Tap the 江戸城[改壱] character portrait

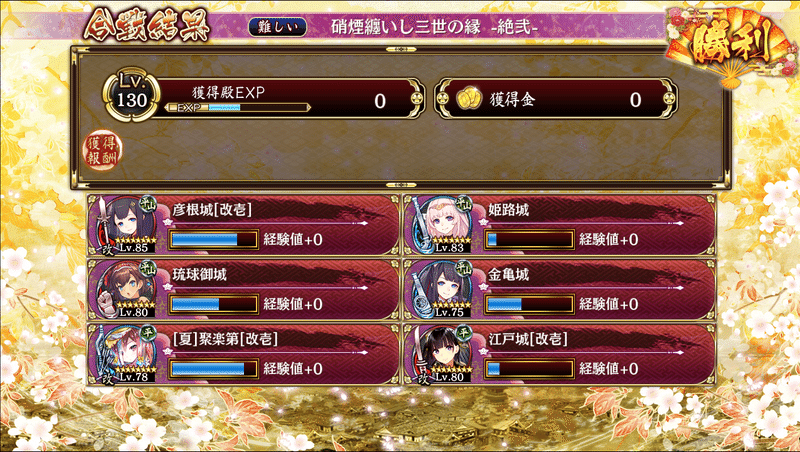click(x=440, y=354)
